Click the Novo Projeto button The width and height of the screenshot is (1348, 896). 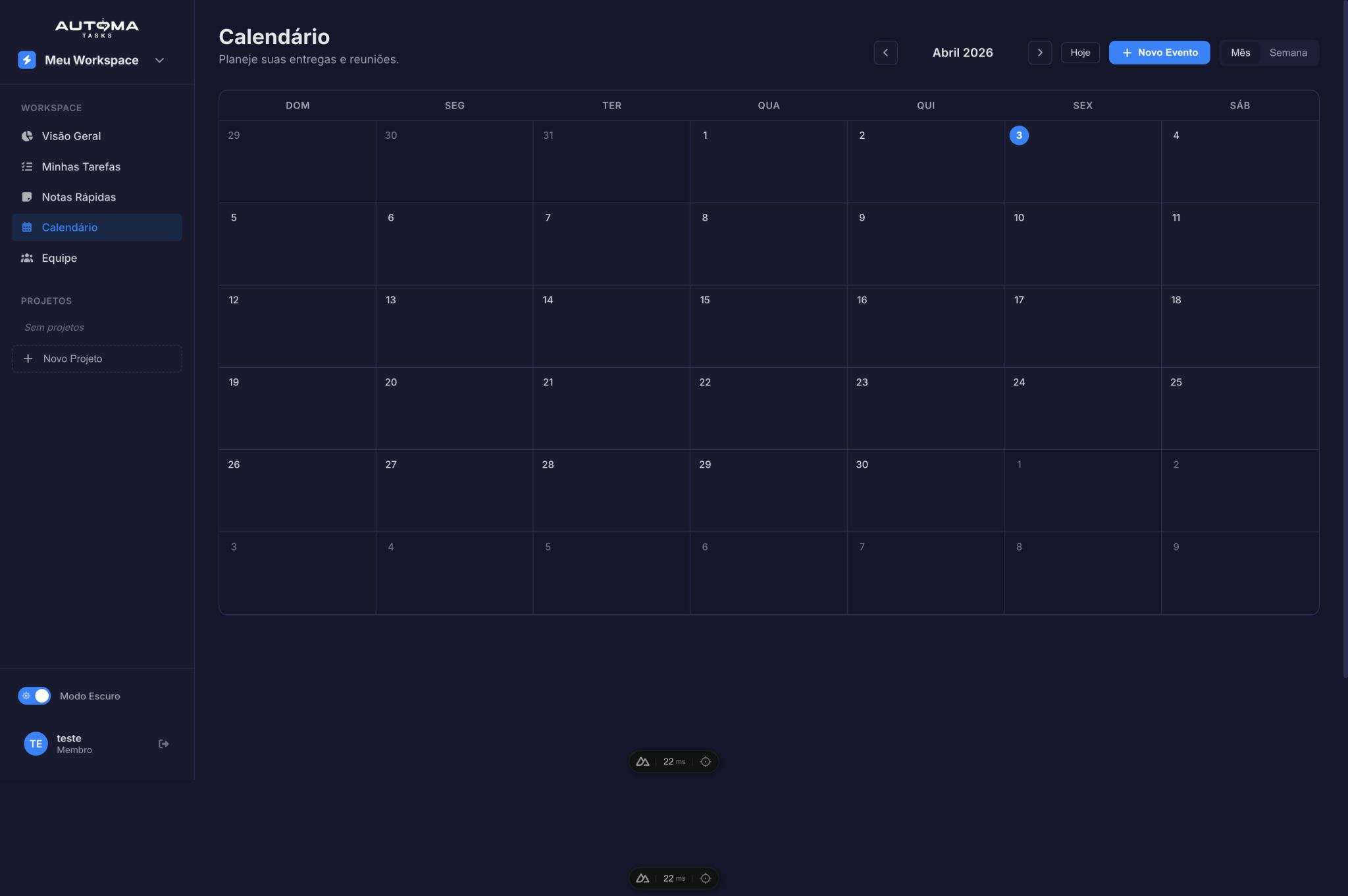pyautogui.click(x=97, y=359)
